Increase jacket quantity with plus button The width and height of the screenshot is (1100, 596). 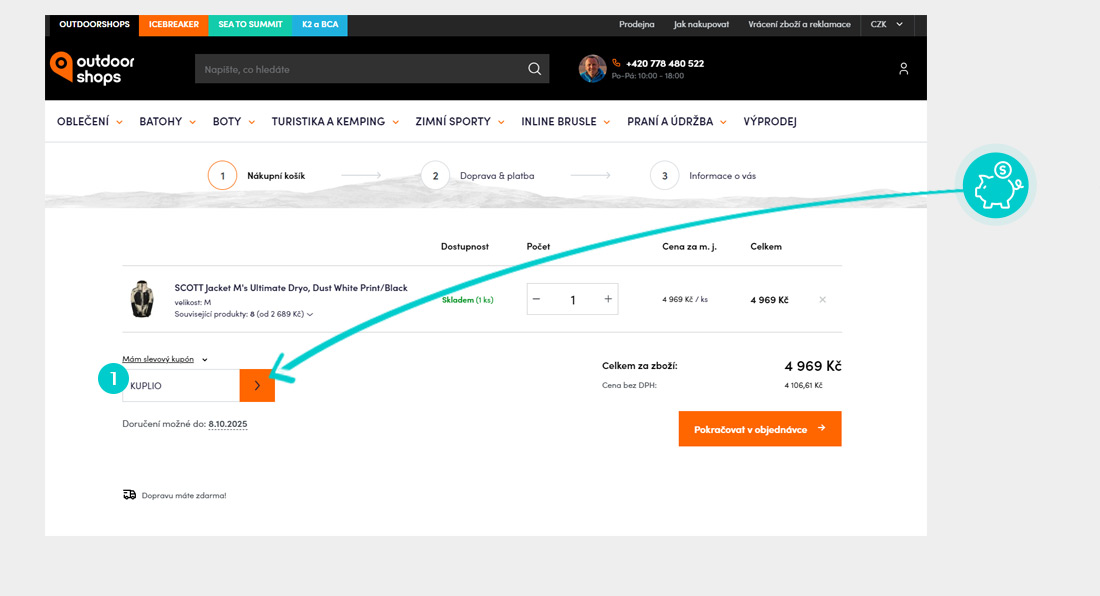(x=608, y=299)
